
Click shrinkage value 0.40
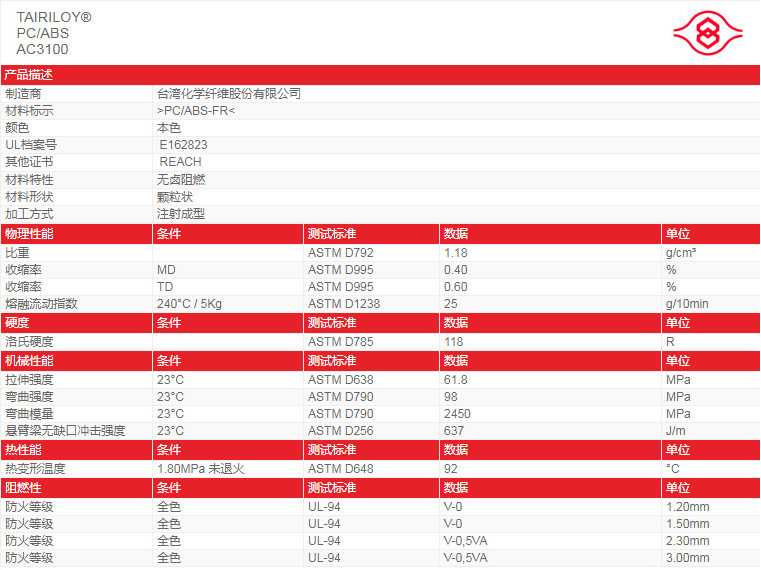coord(455,269)
